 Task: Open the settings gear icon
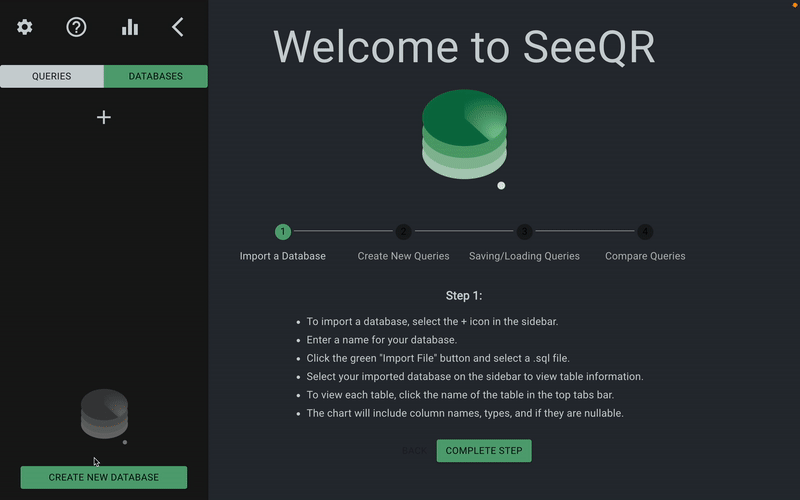pos(24,27)
